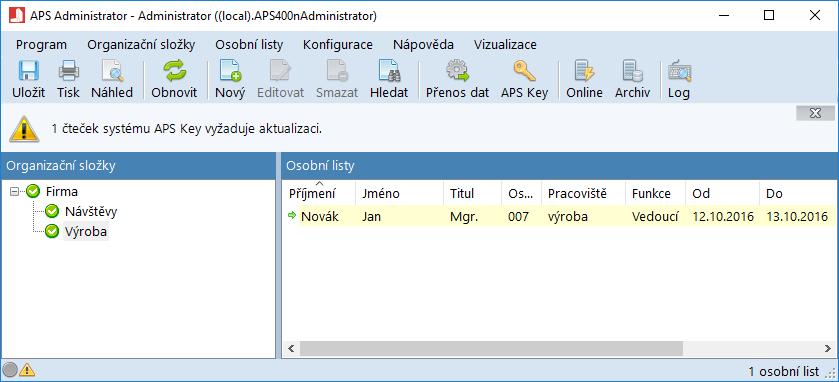Select the Novák surname cell
The height and width of the screenshot is (382, 839).
[x=319, y=216]
